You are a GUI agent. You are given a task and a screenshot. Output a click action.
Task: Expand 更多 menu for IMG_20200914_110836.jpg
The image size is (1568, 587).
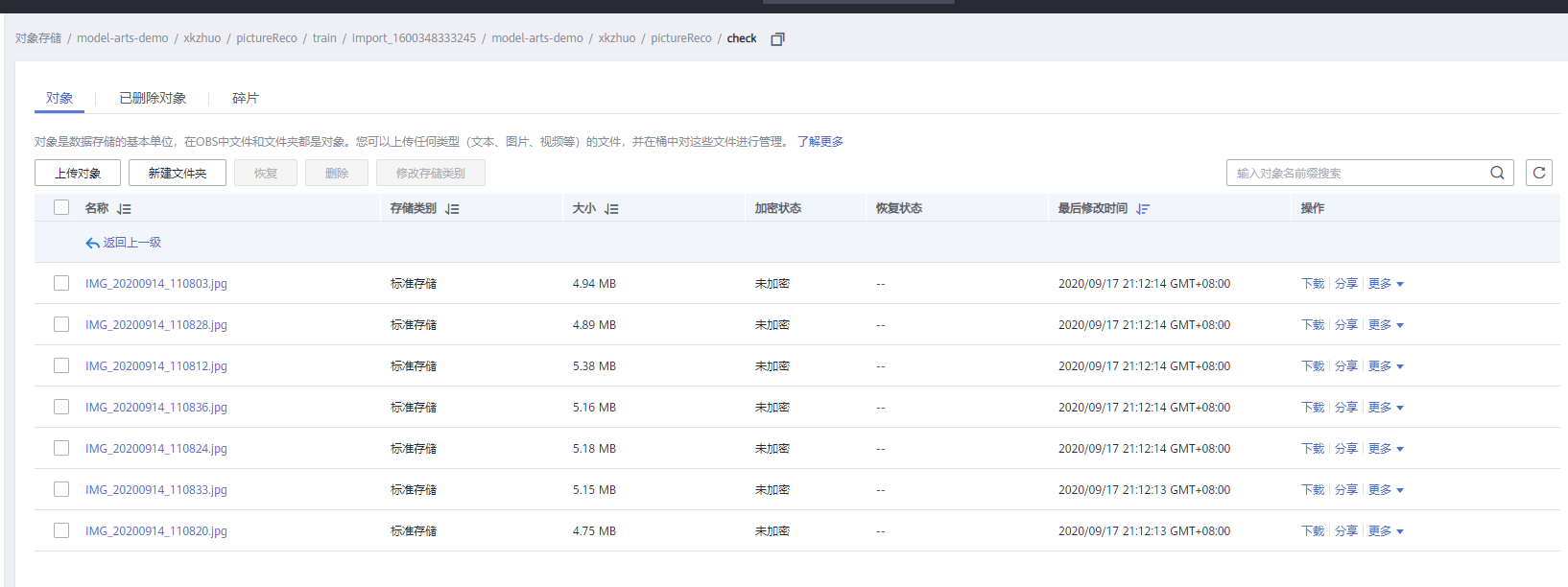(1386, 408)
